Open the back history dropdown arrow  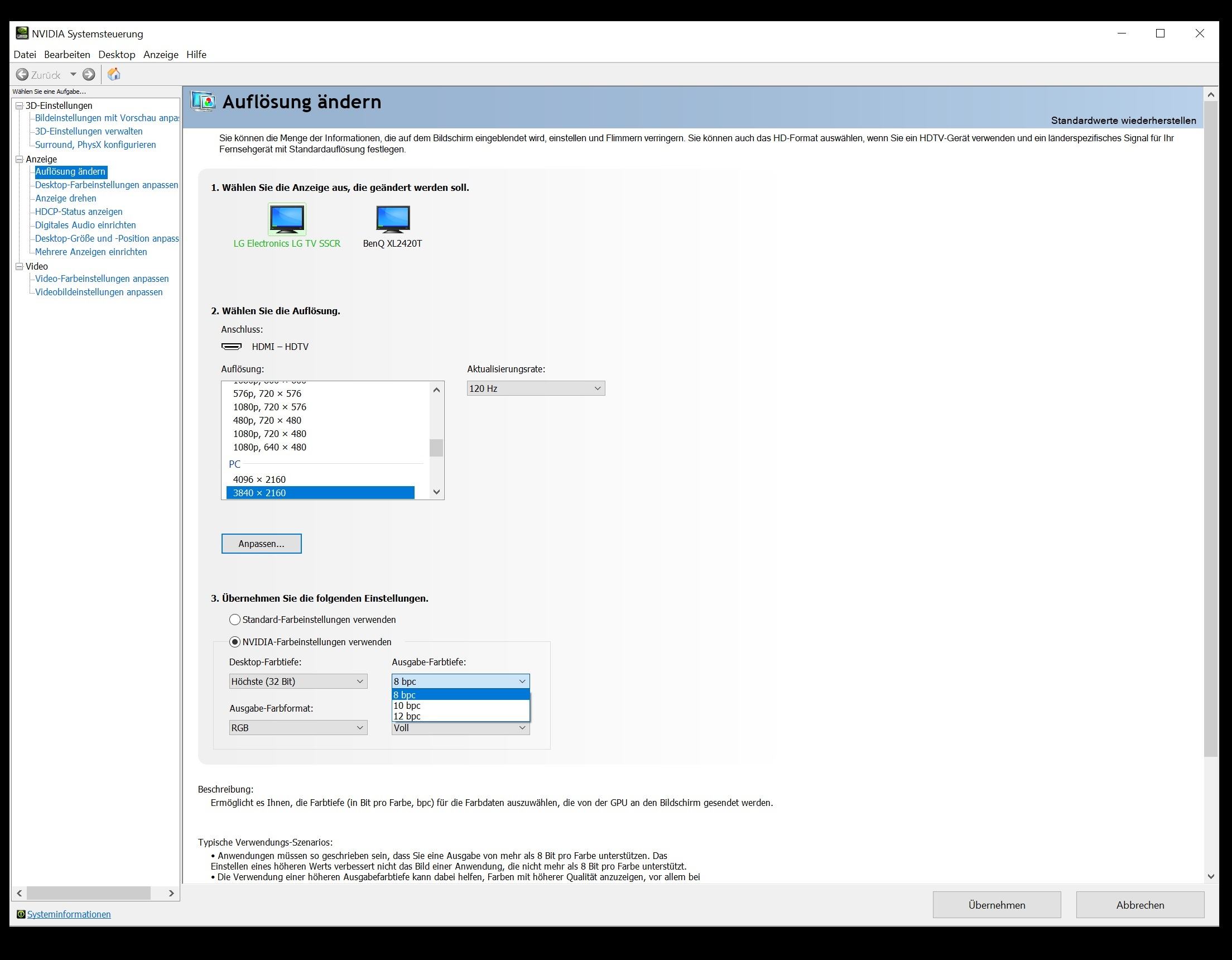73,74
